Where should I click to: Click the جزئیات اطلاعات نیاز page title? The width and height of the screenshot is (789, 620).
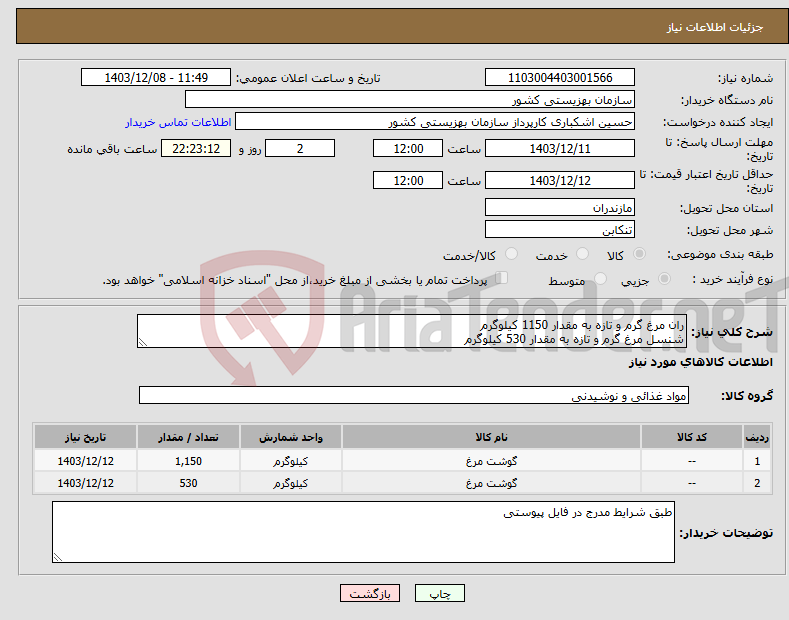(x=715, y=27)
